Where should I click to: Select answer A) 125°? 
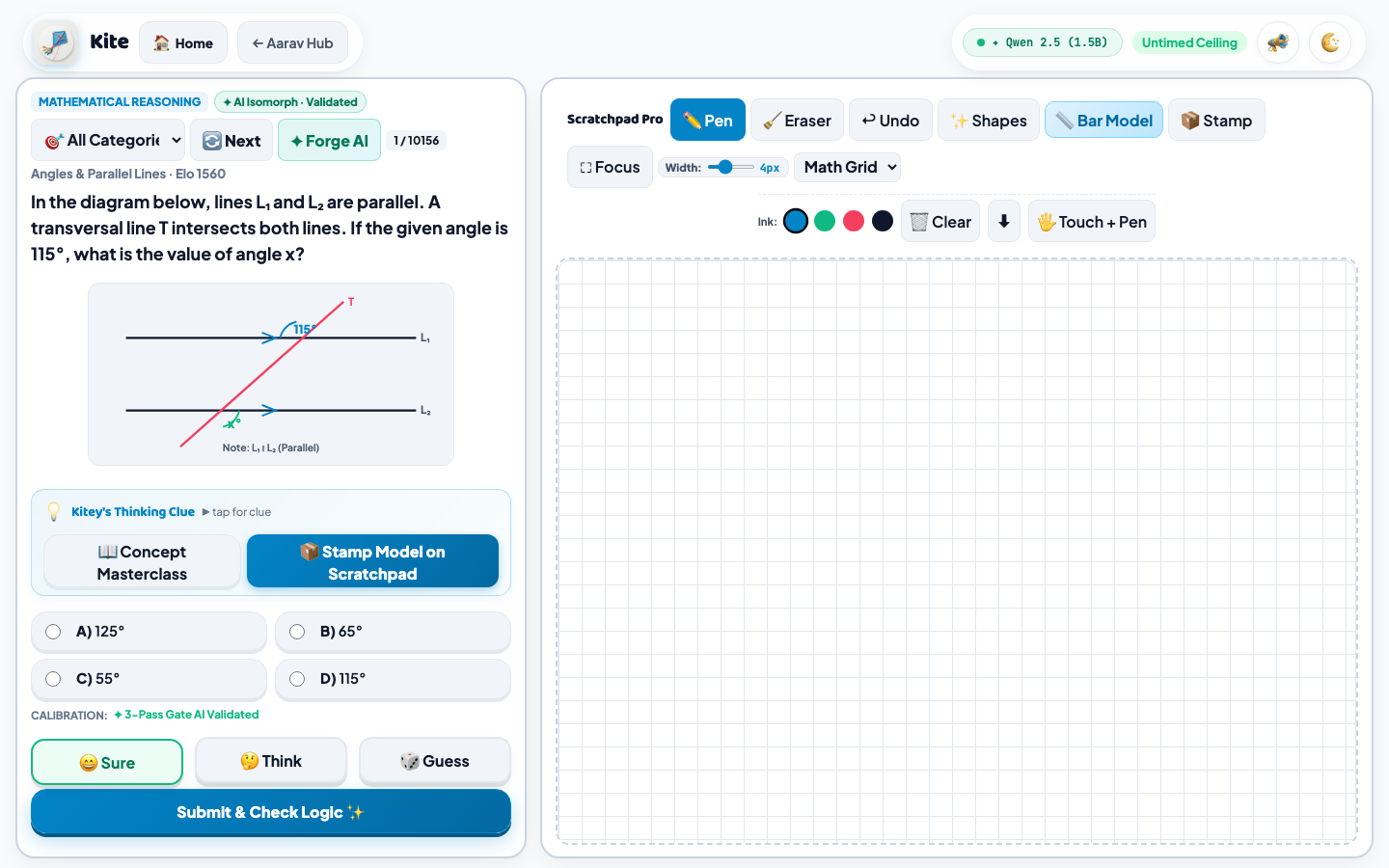[149, 632]
